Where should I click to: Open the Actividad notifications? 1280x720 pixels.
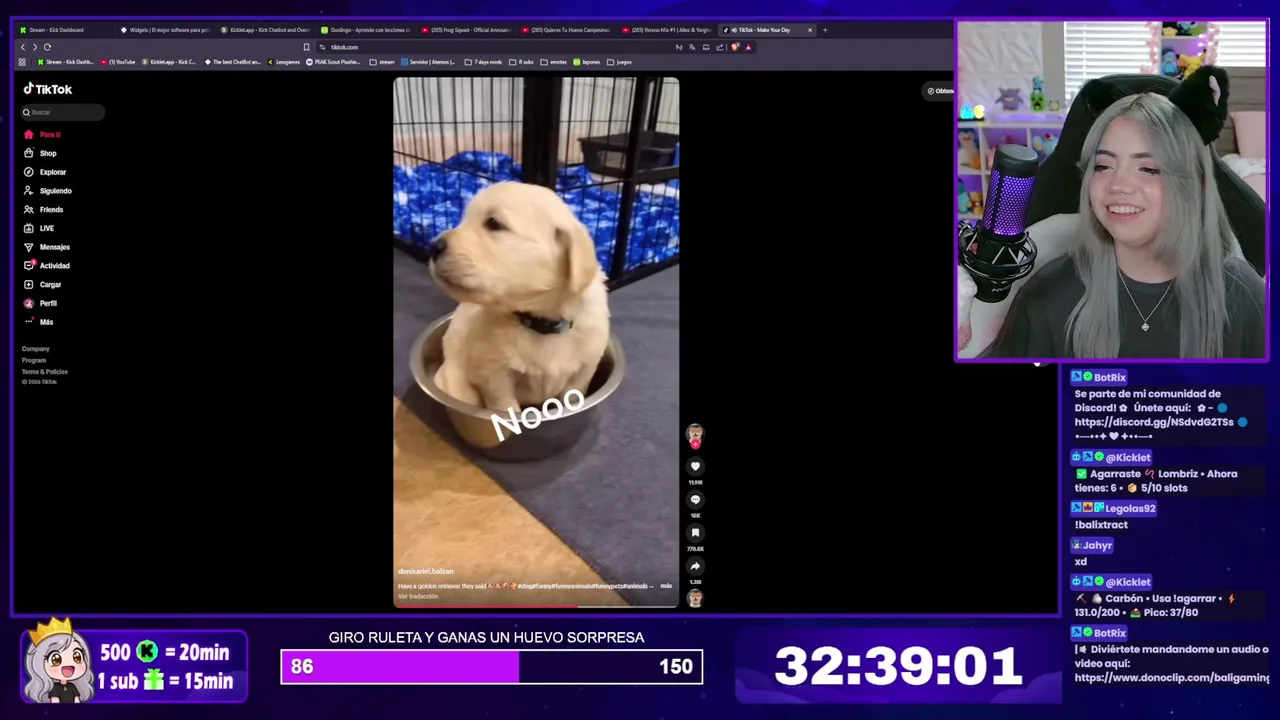(46, 266)
